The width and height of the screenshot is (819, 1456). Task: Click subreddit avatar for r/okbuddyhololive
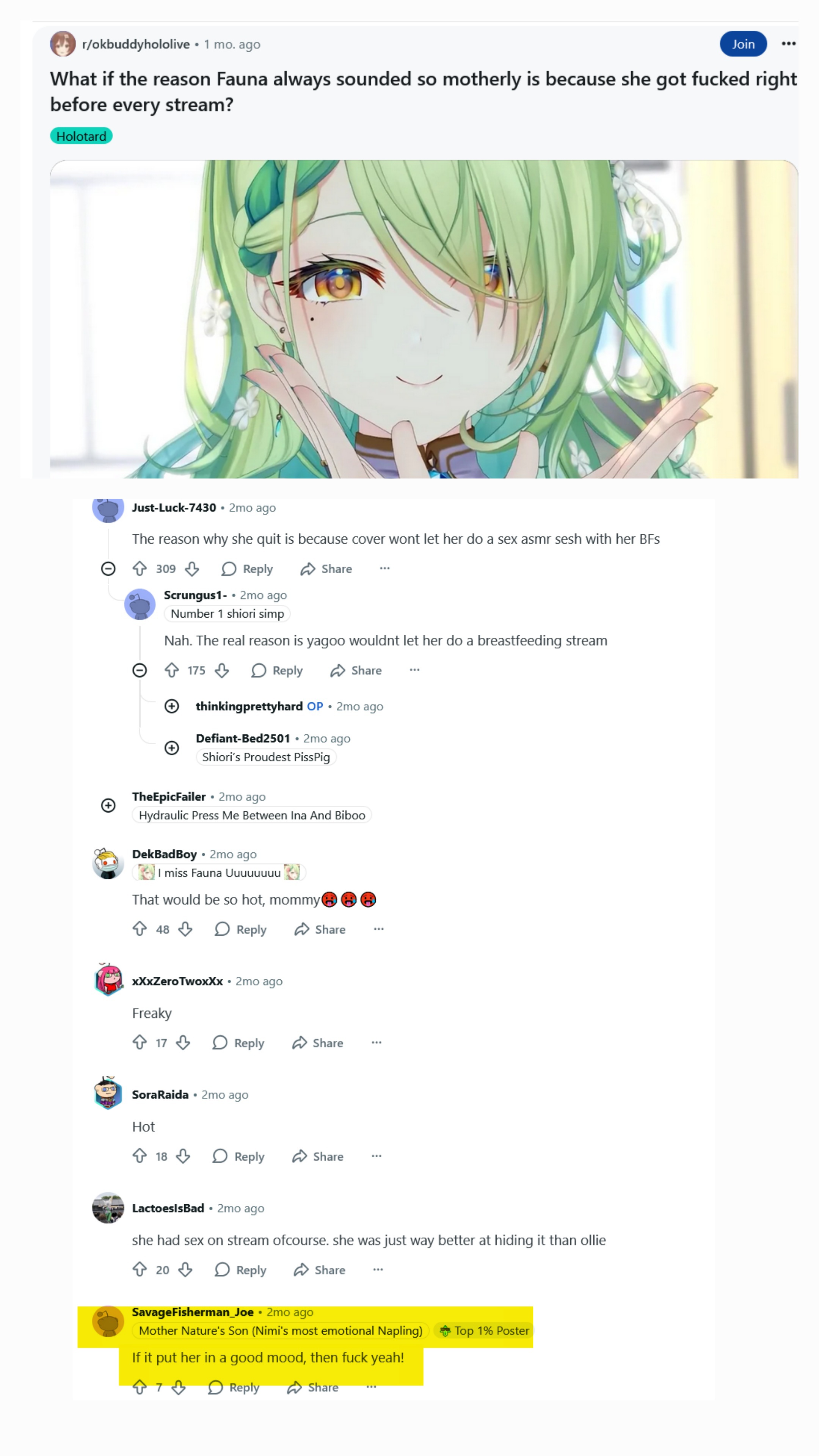point(63,44)
